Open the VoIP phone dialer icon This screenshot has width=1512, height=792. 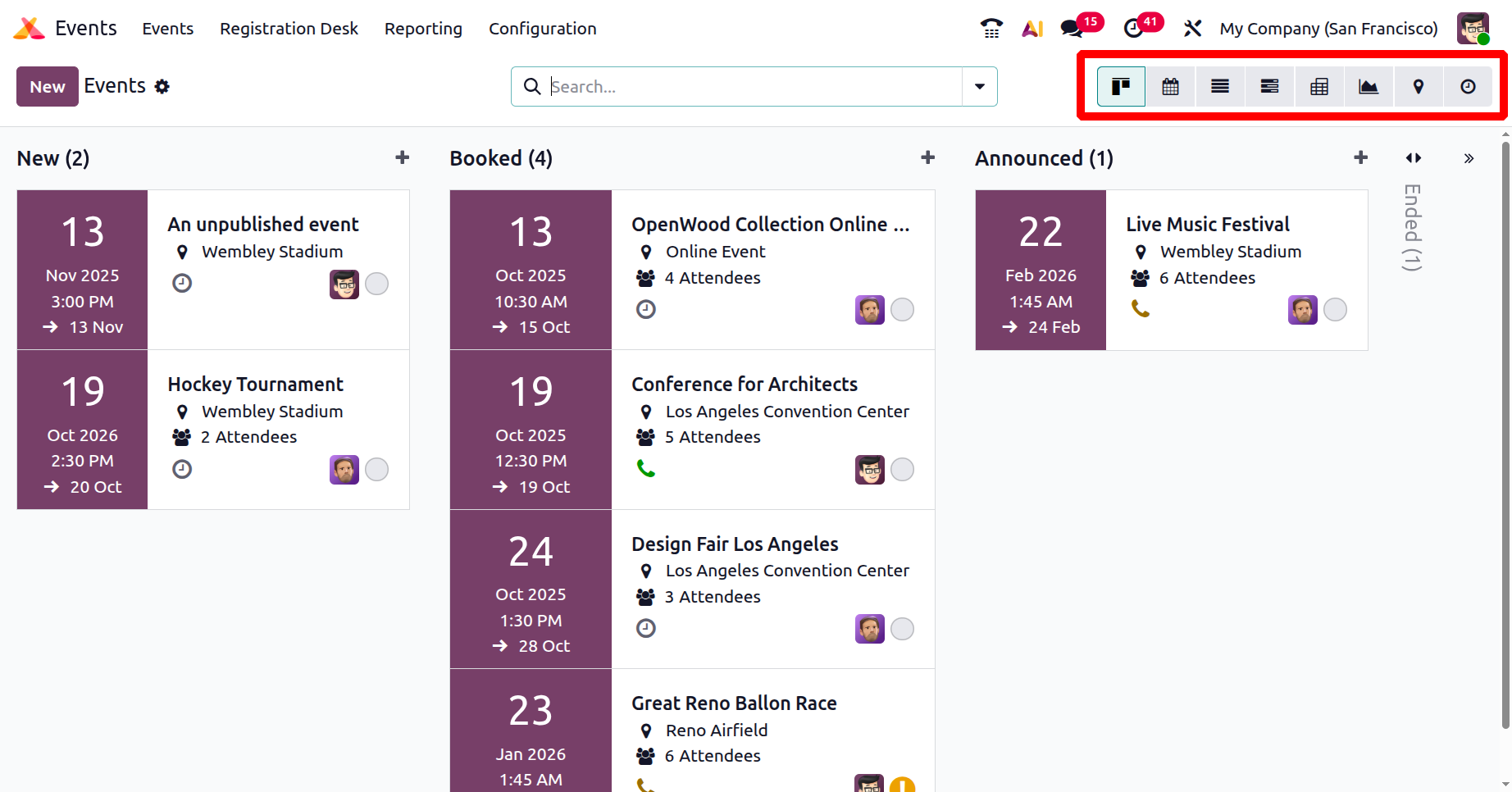click(x=991, y=29)
